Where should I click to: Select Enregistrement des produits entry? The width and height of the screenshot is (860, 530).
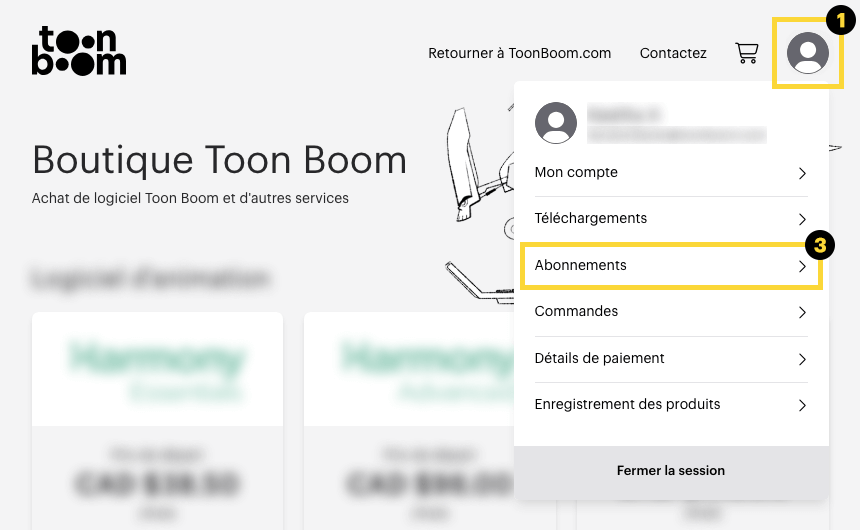(x=671, y=405)
